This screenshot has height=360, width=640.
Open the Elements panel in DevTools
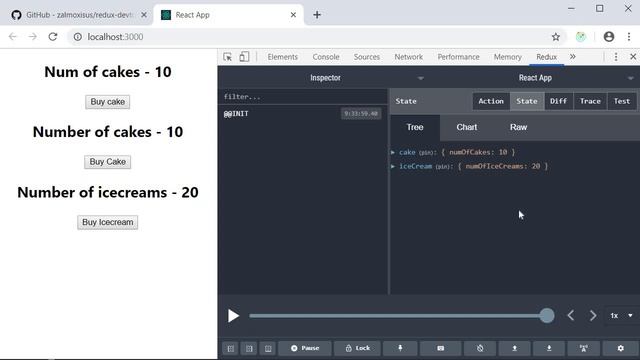click(282, 57)
